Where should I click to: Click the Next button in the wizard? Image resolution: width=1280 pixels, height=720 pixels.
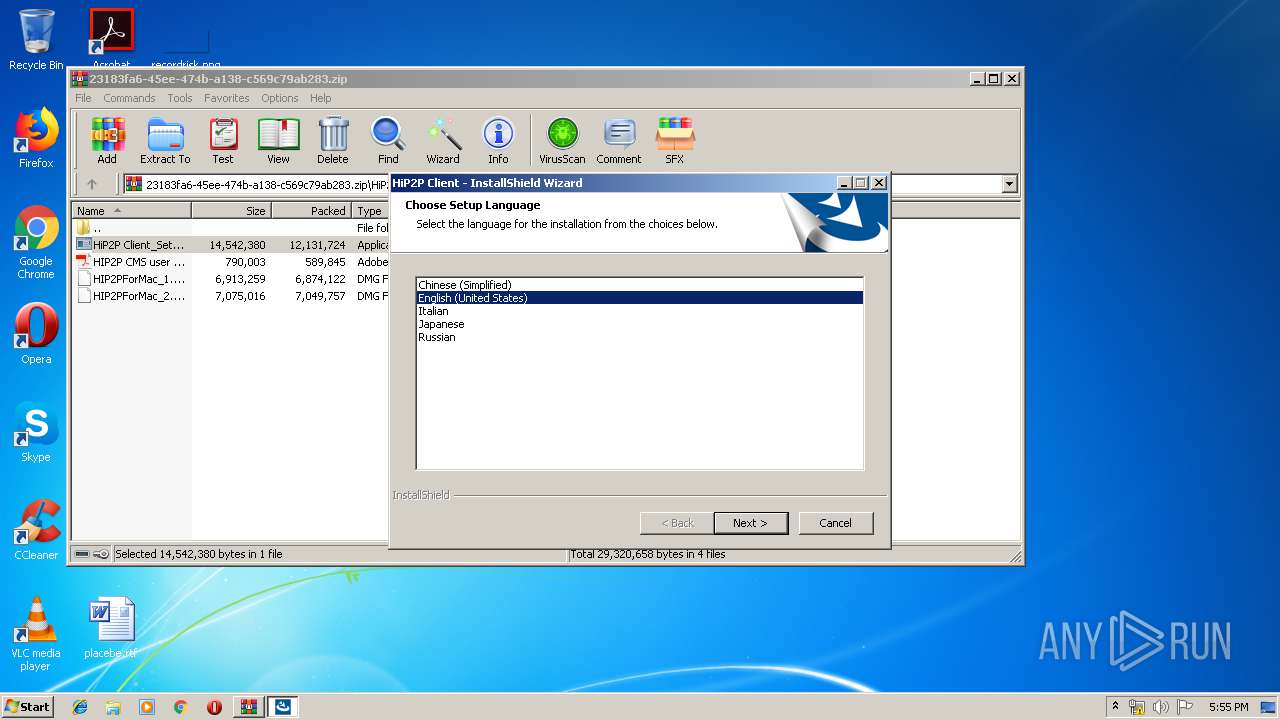coord(751,523)
